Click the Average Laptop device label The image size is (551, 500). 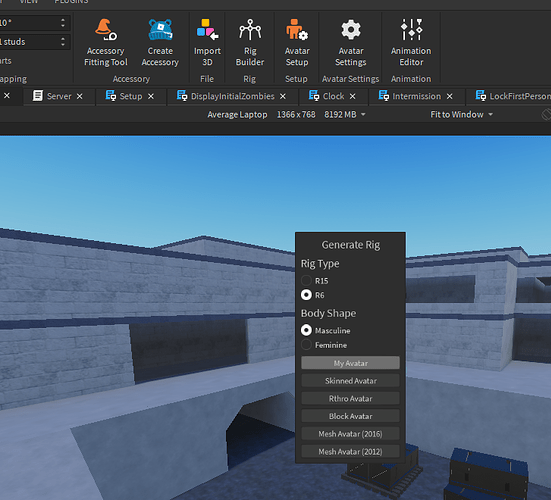237,115
